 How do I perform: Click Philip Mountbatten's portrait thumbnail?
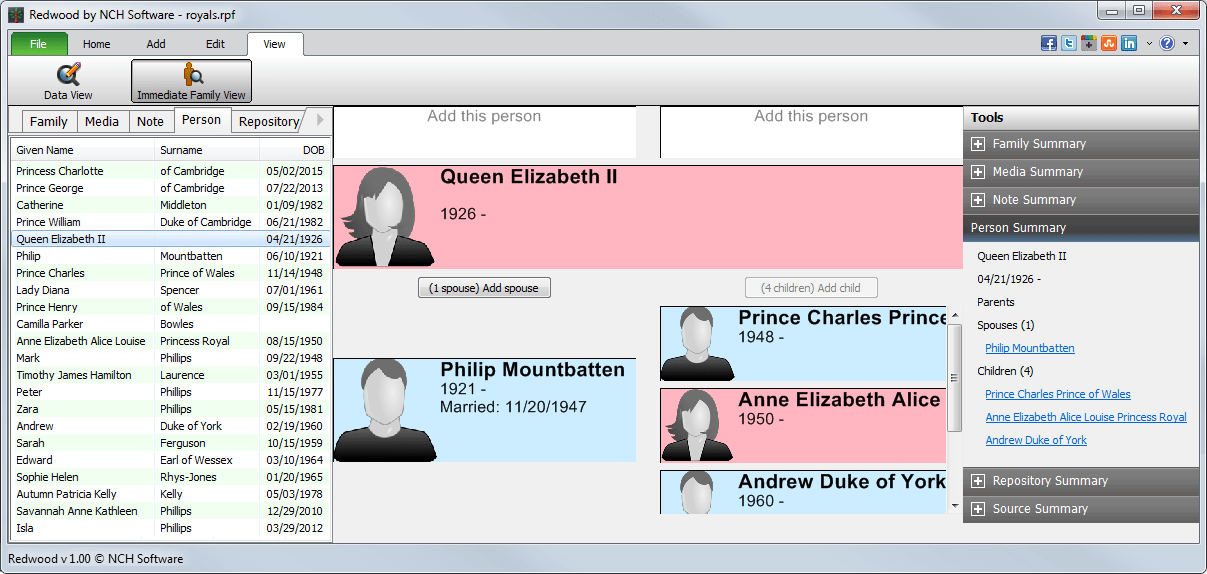coord(383,410)
